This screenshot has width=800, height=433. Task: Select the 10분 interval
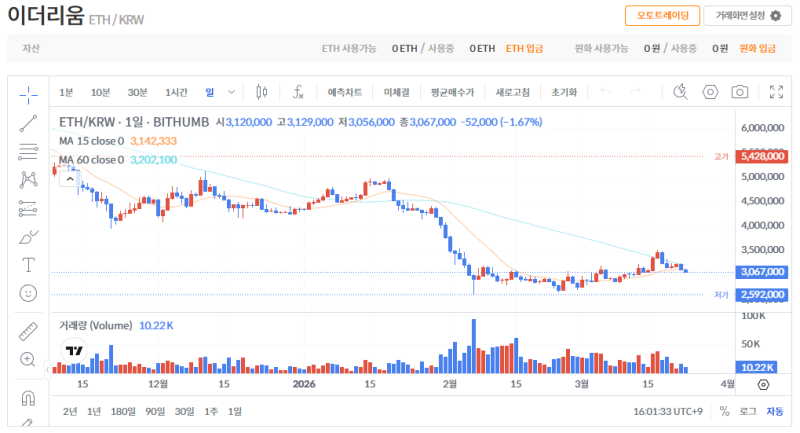(x=101, y=92)
